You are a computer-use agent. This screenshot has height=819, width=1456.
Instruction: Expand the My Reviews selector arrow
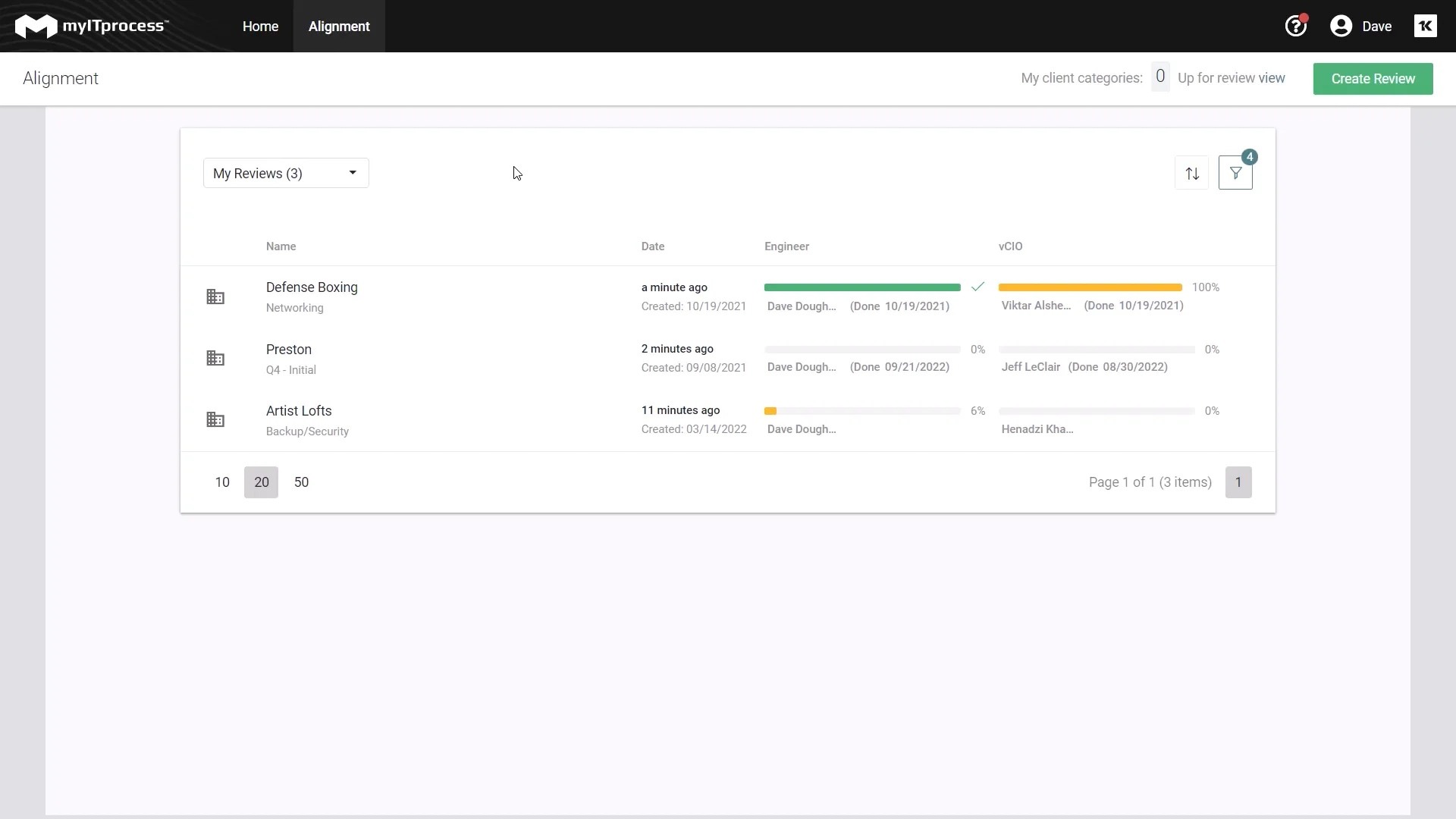(x=351, y=173)
